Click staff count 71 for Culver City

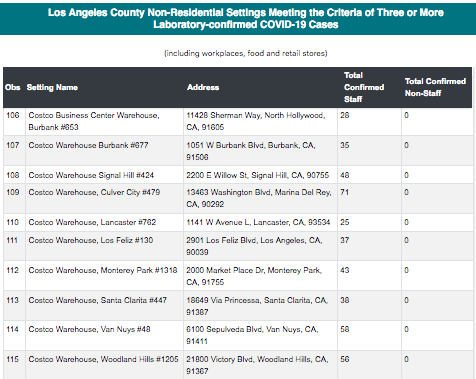(x=344, y=192)
